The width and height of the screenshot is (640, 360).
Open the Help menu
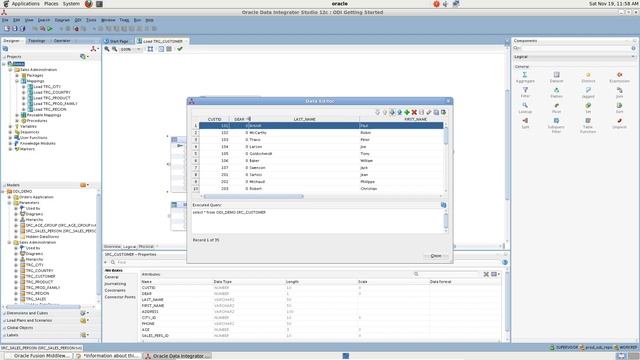tap(149, 20)
